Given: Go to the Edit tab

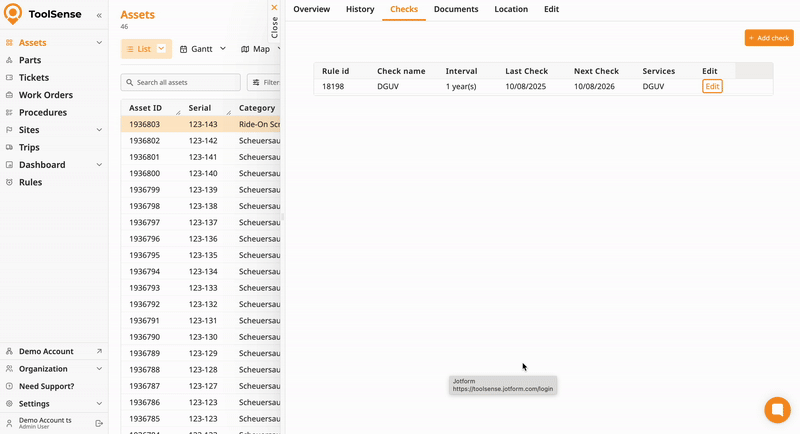Looking at the screenshot, I should 552,9.
